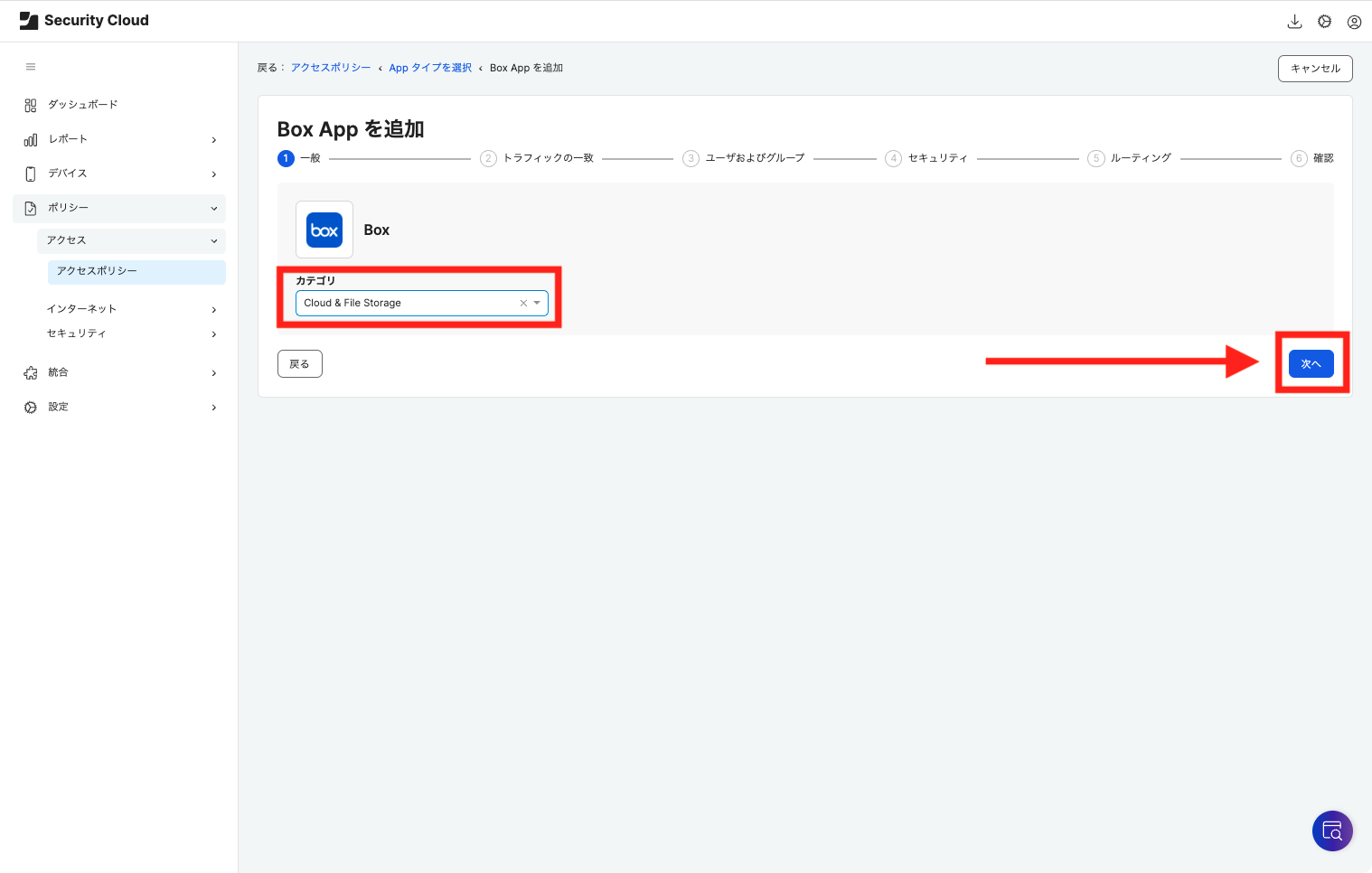Open the download icon in the header

1294,22
